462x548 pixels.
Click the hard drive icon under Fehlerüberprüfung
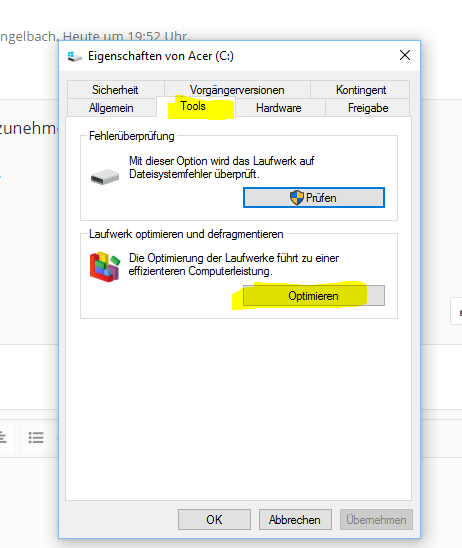click(105, 177)
